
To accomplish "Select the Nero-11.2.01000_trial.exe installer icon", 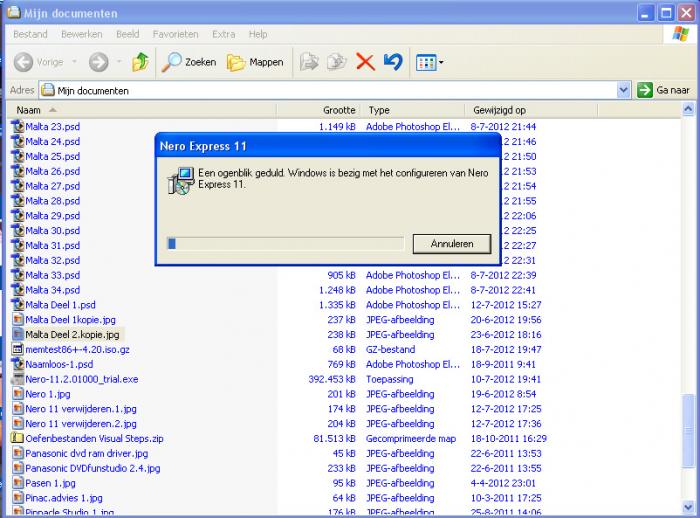I will coord(18,379).
